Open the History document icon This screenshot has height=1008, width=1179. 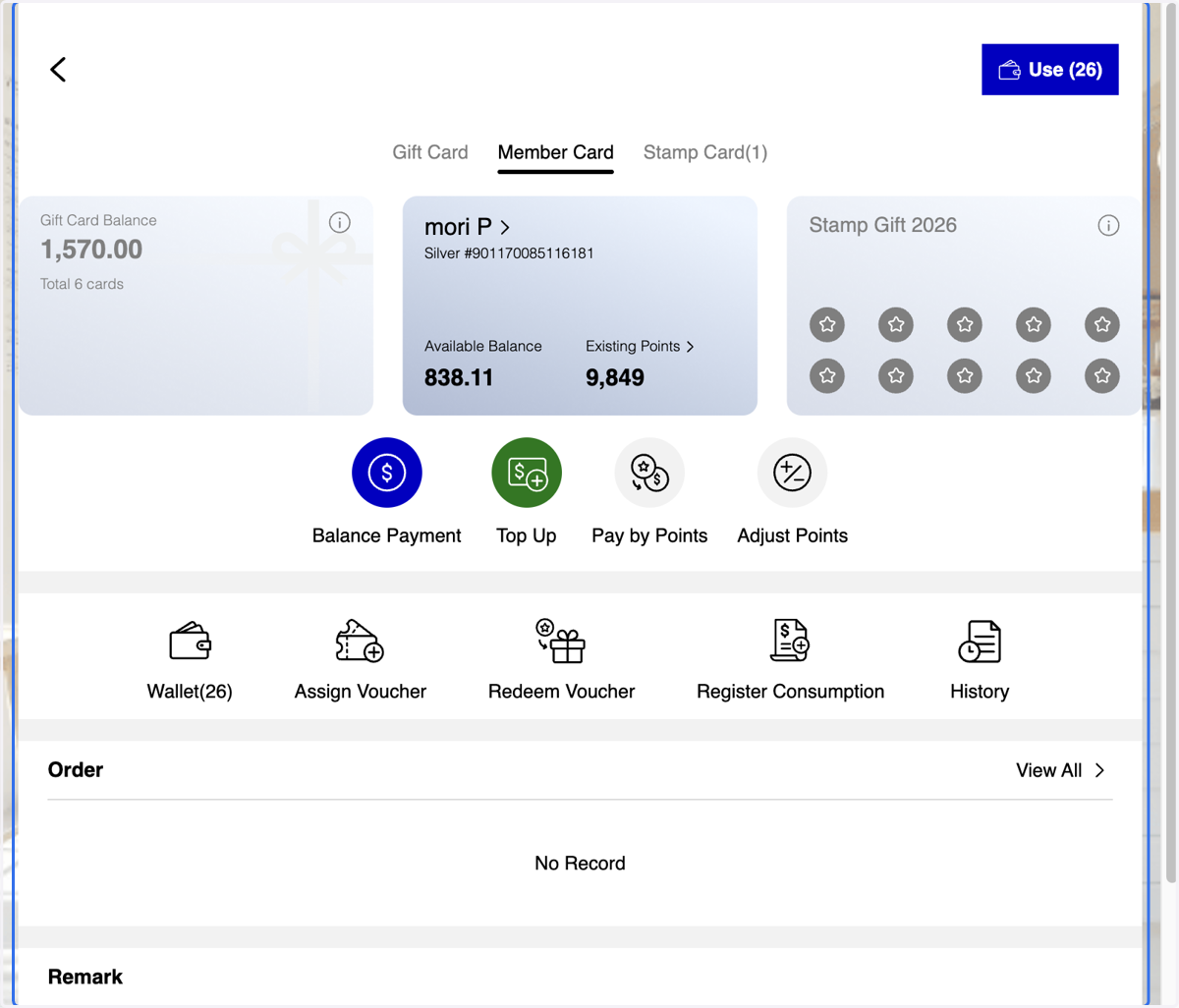coord(980,642)
